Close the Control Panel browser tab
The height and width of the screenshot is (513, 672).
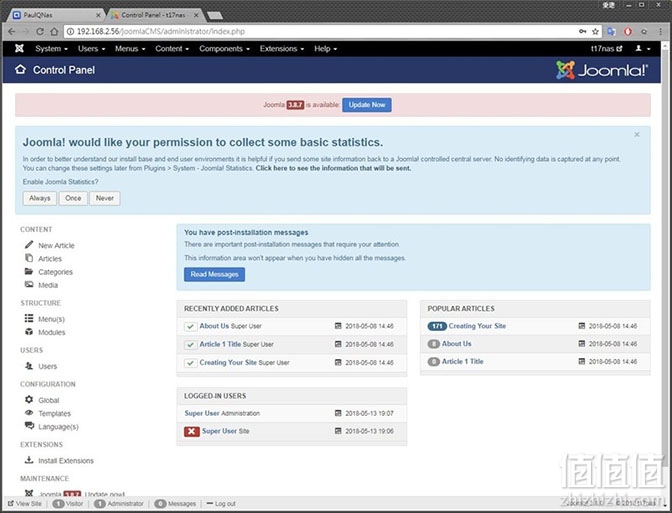tap(196, 15)
